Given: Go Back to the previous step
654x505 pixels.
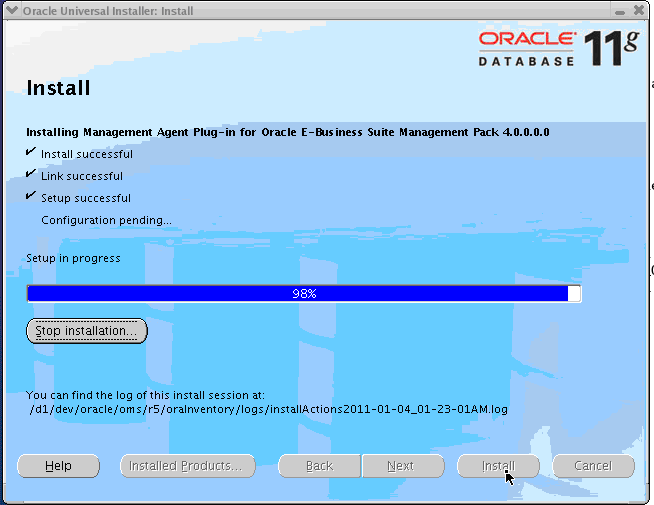Looking at the screenshot, I should [x=319, y=466].
